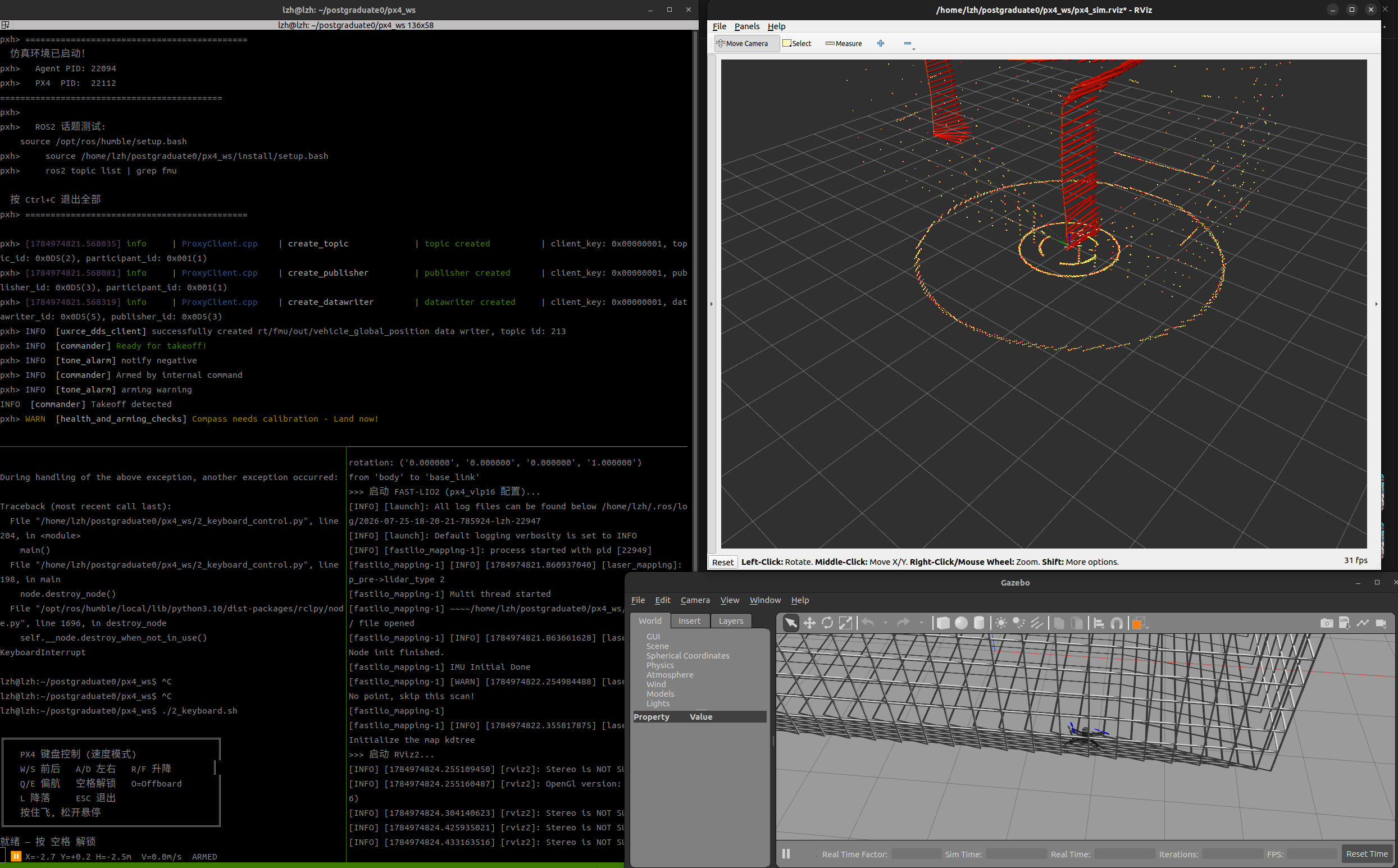Open Gazebo log recording icon
The width and height of the screenshot is (1398, 868).
[1344, 623]
